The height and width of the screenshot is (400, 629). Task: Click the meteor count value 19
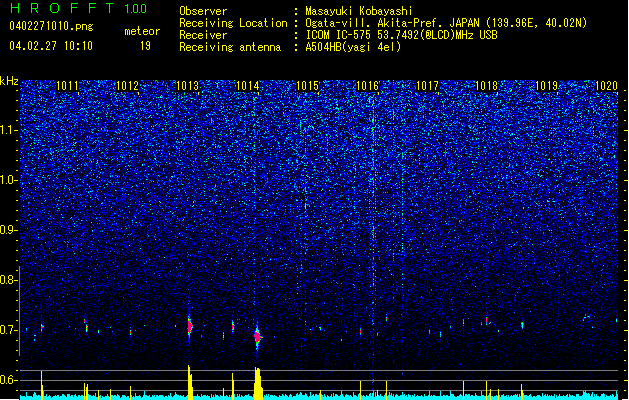pos(145,46)
